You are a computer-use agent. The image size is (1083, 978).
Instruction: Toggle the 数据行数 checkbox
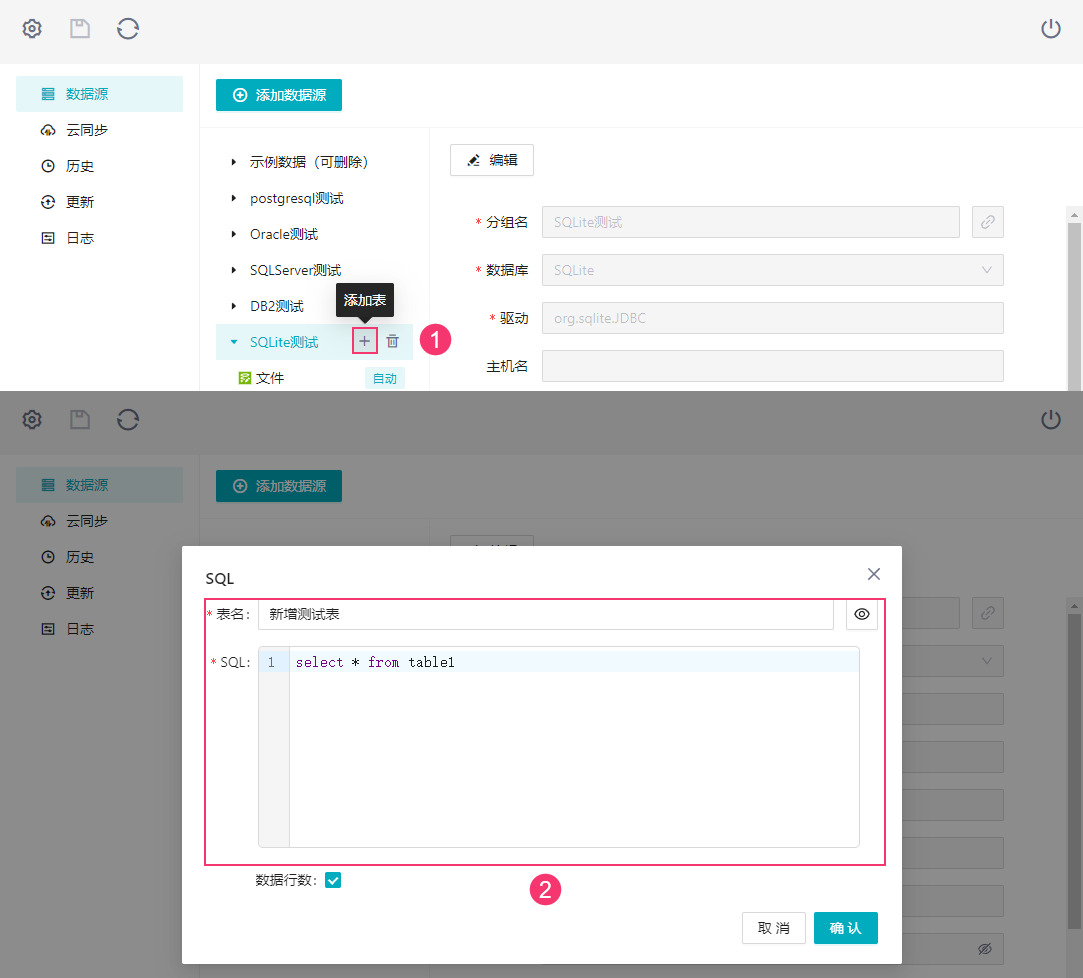pyautogui.click(x=333, y=880)
